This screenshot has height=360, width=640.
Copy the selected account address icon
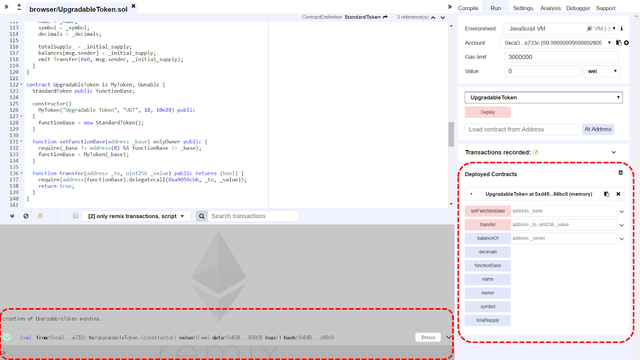(619, 43)
